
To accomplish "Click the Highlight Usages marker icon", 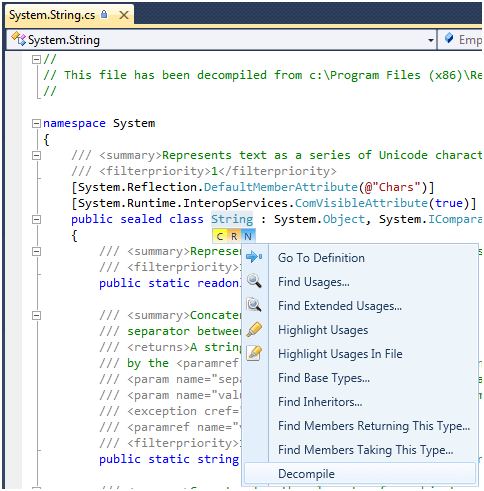I will [254, 330].
